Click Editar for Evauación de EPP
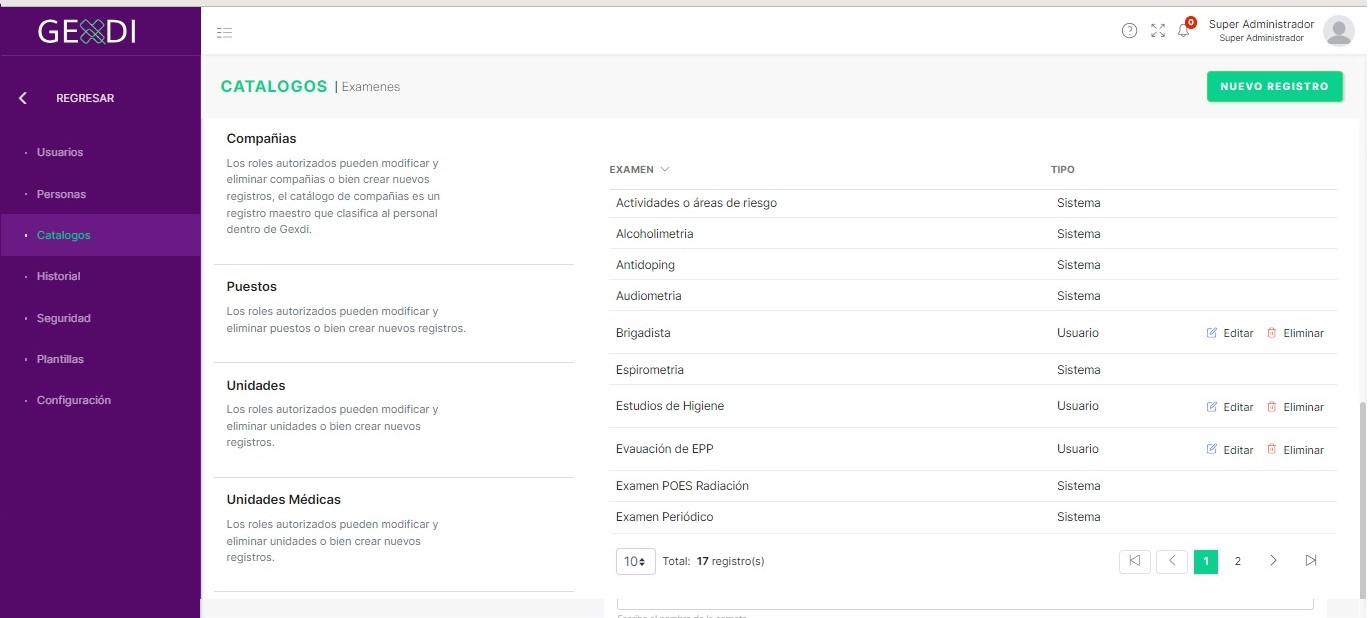Viewport: 1368px width, 618px height. tap(1238, 450)
